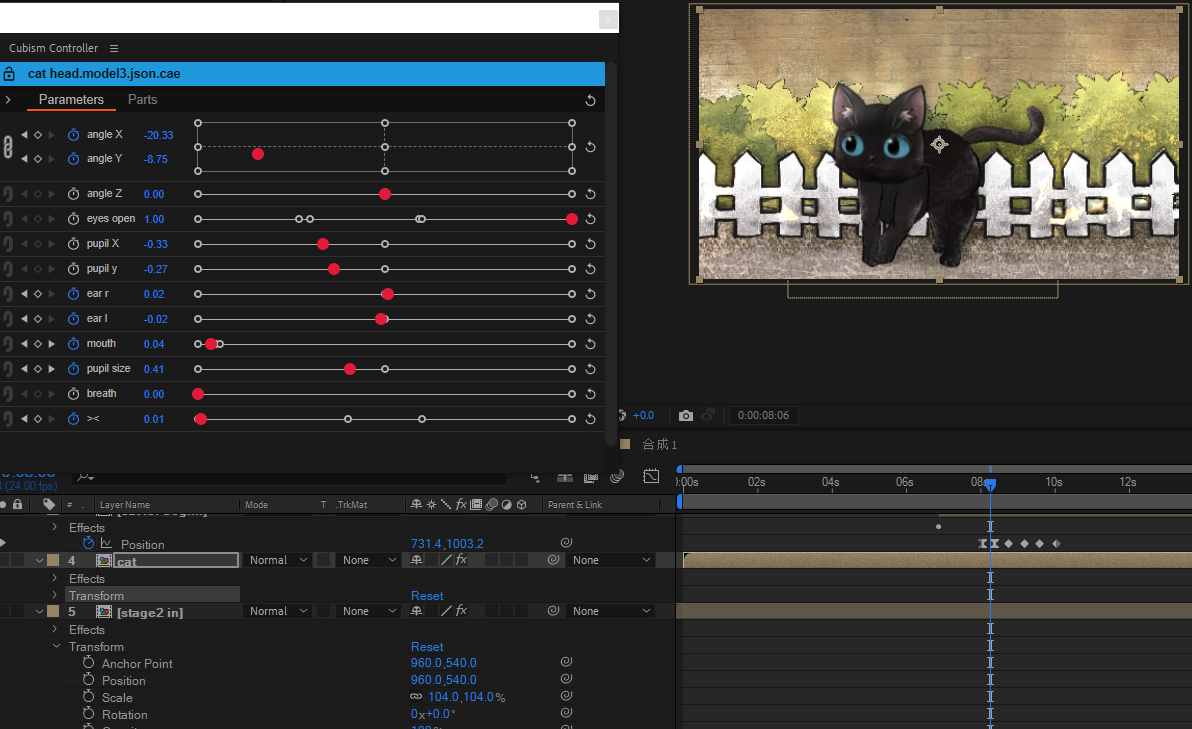Open the TrkMat dropdown for the cat layer

point(368,560)
